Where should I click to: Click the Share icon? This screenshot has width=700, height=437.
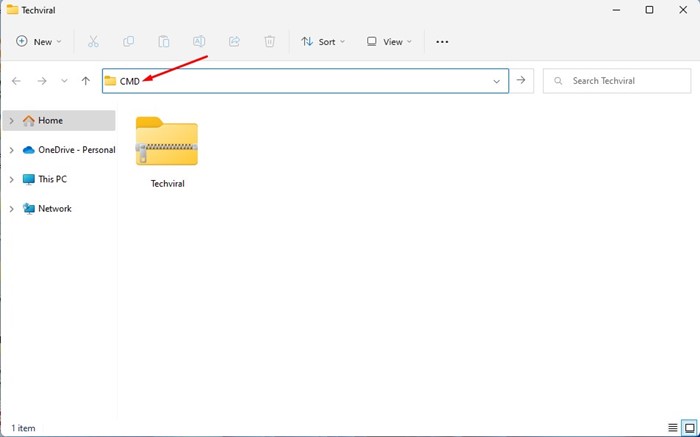(234, 42)
